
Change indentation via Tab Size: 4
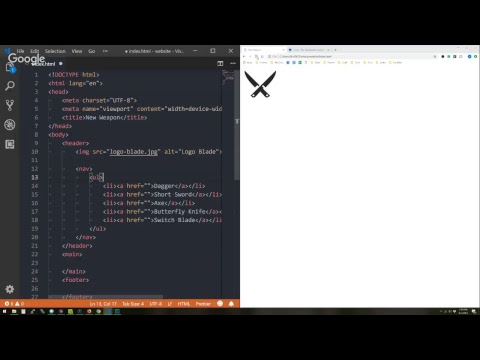[133, 304]
